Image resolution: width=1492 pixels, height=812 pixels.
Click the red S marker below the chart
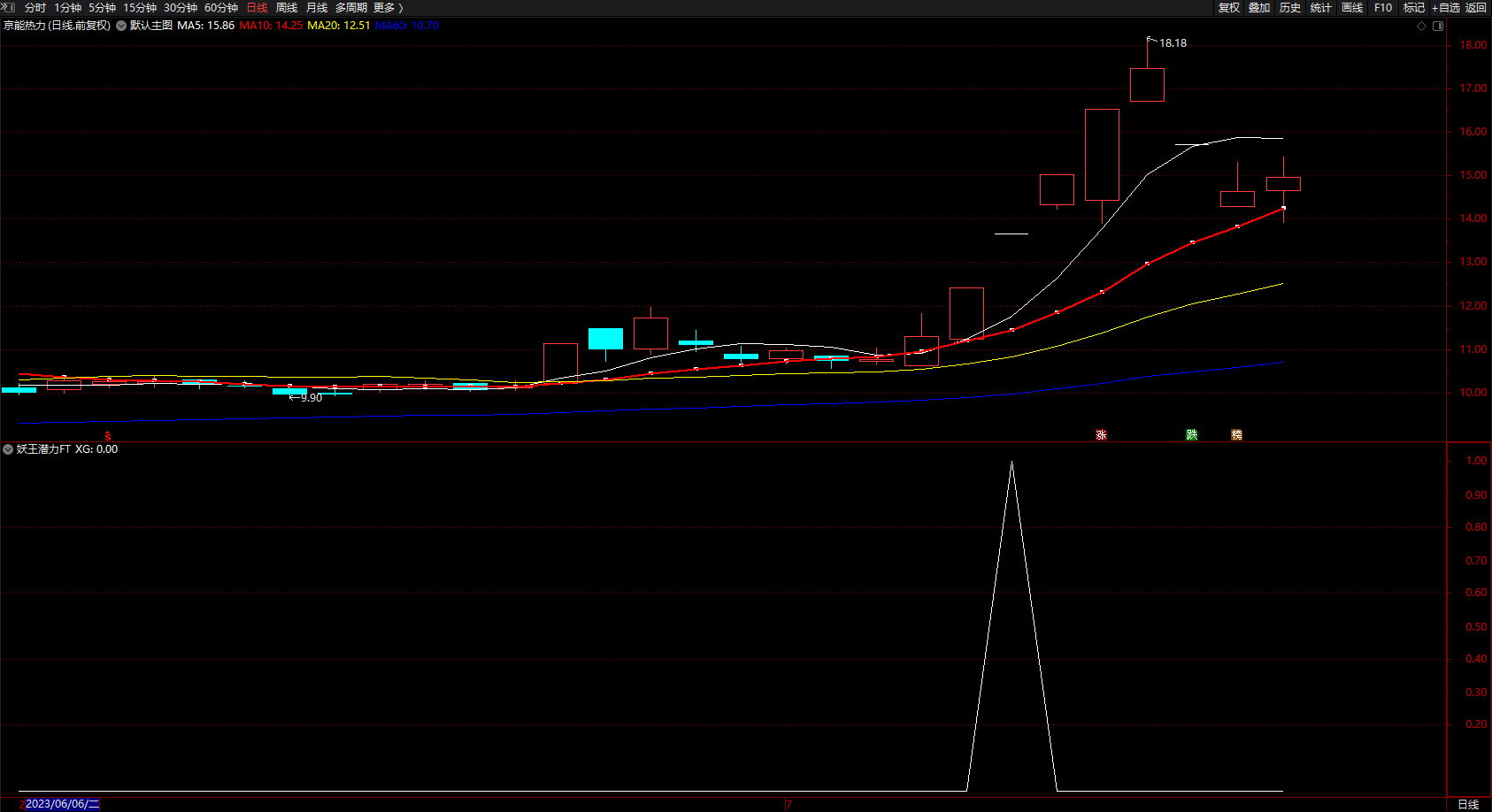pyautogui.click(x=108, y=436)
